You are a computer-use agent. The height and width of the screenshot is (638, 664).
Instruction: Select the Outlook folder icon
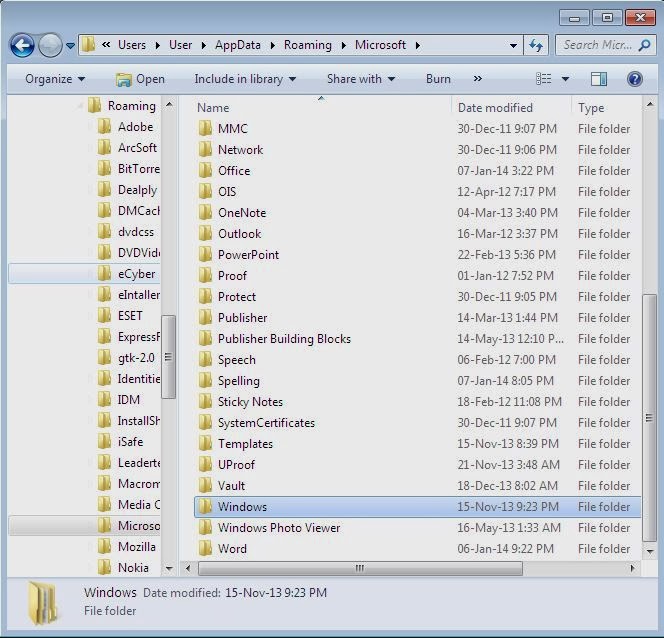205,233
